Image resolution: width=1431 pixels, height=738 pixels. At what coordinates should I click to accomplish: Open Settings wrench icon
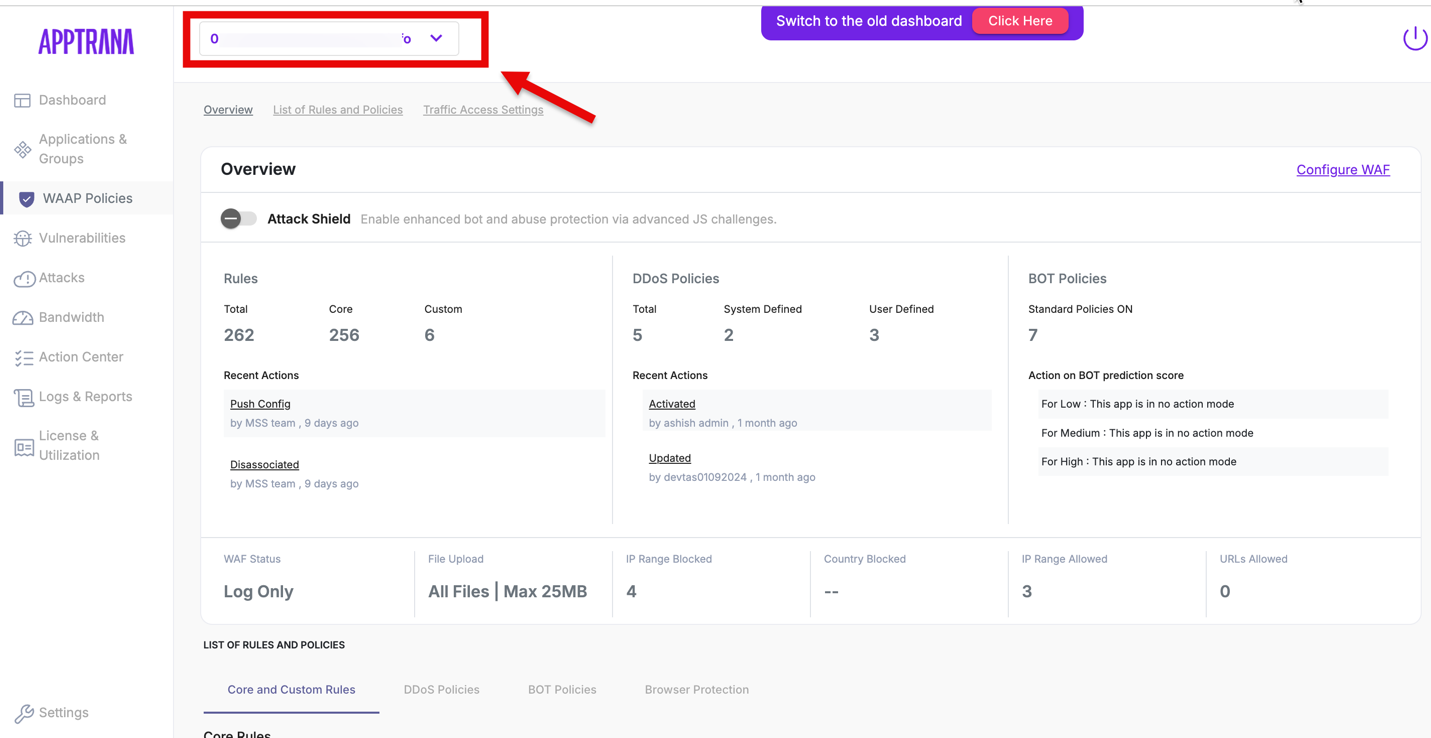(x=24, y=713)
